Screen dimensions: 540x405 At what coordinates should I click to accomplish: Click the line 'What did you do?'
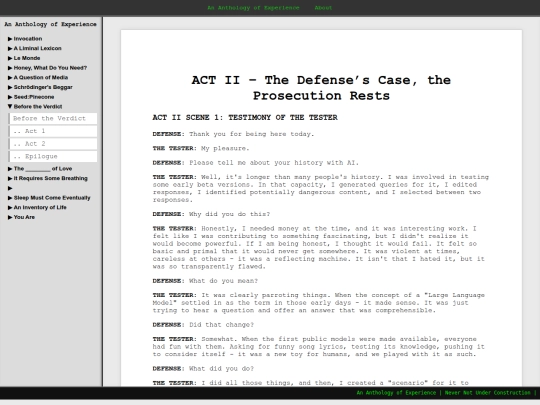click(221, 368)
